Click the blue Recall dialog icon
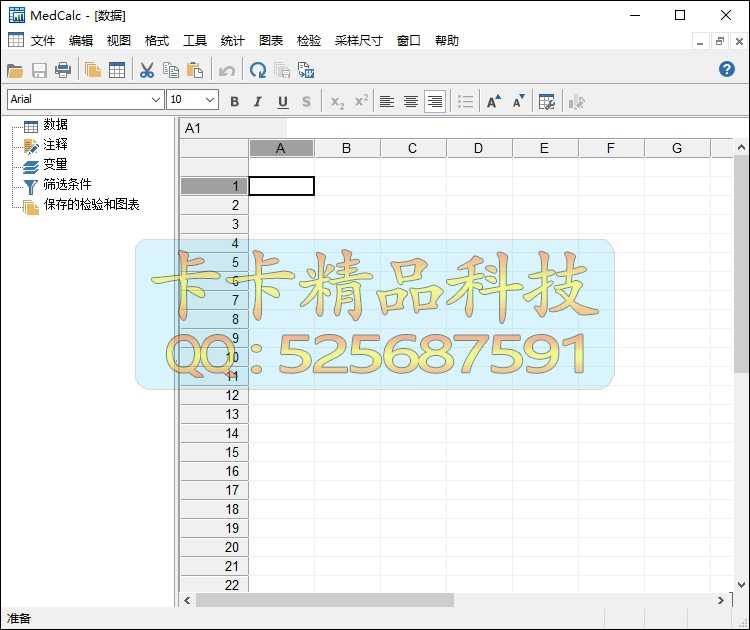 point(258,71)
